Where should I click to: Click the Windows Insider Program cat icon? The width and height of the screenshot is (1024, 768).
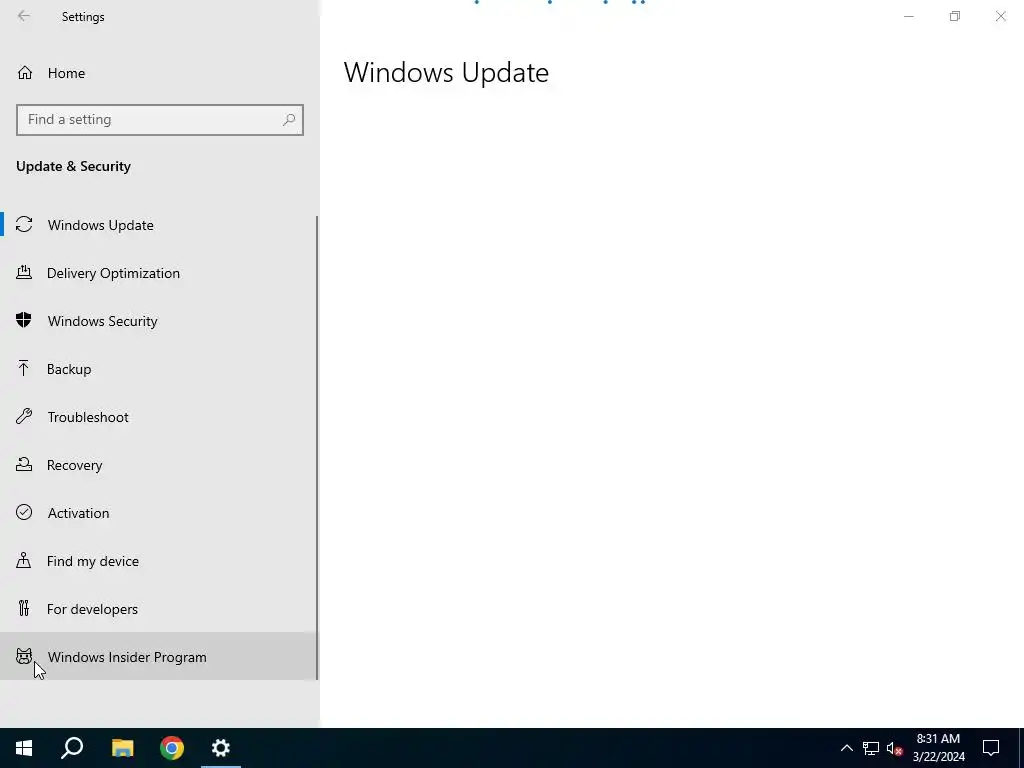[x=24, y=656]
